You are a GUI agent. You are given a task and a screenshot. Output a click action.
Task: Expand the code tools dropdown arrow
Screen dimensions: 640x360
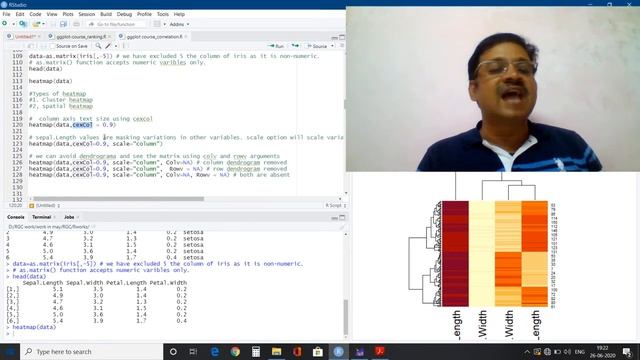tap(116, 46)
